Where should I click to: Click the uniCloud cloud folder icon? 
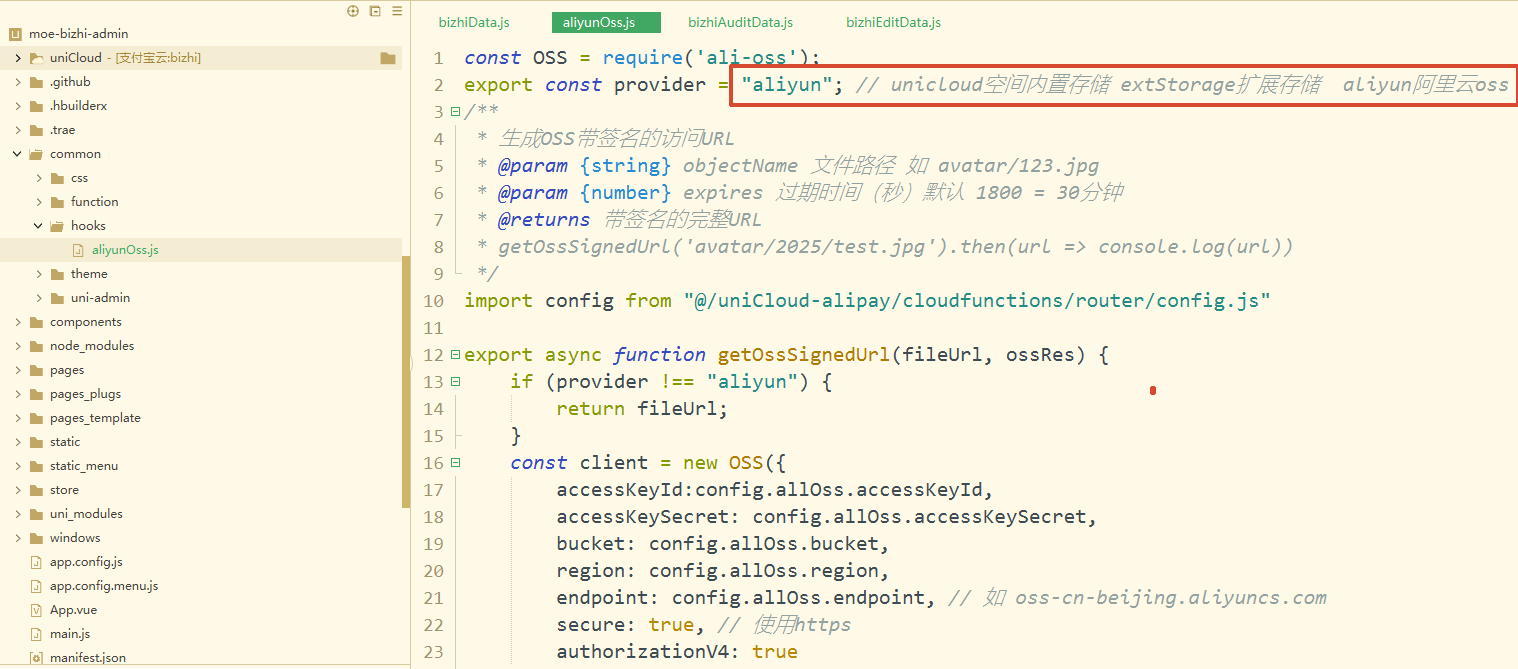tap(37, 58)
